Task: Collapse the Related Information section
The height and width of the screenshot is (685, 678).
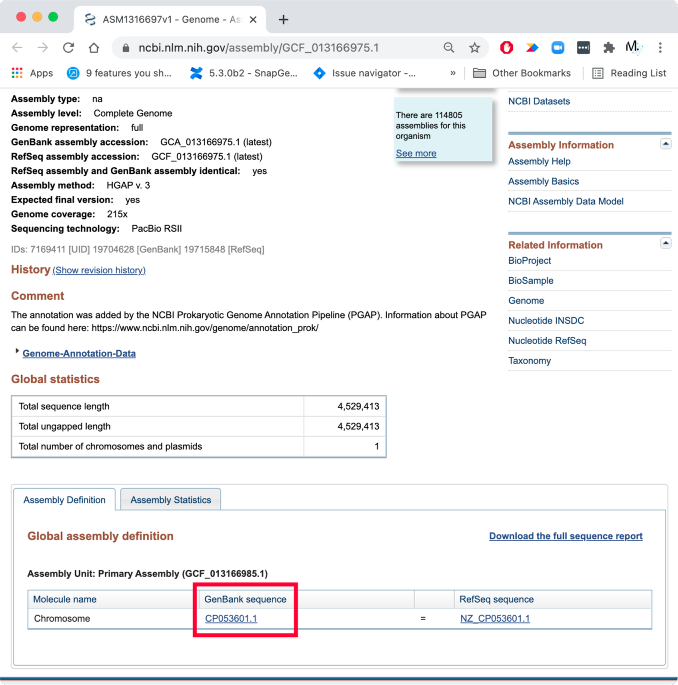Action: point(666,243)
